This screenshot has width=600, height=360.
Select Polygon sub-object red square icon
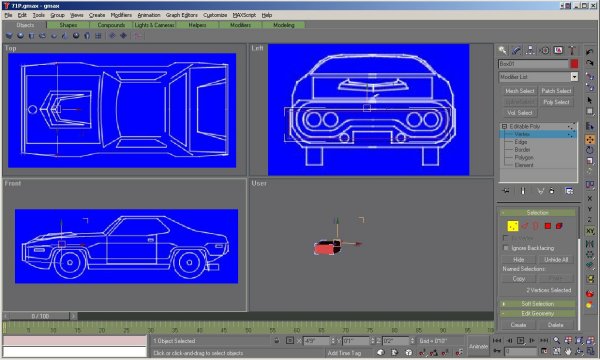point(548,226)
